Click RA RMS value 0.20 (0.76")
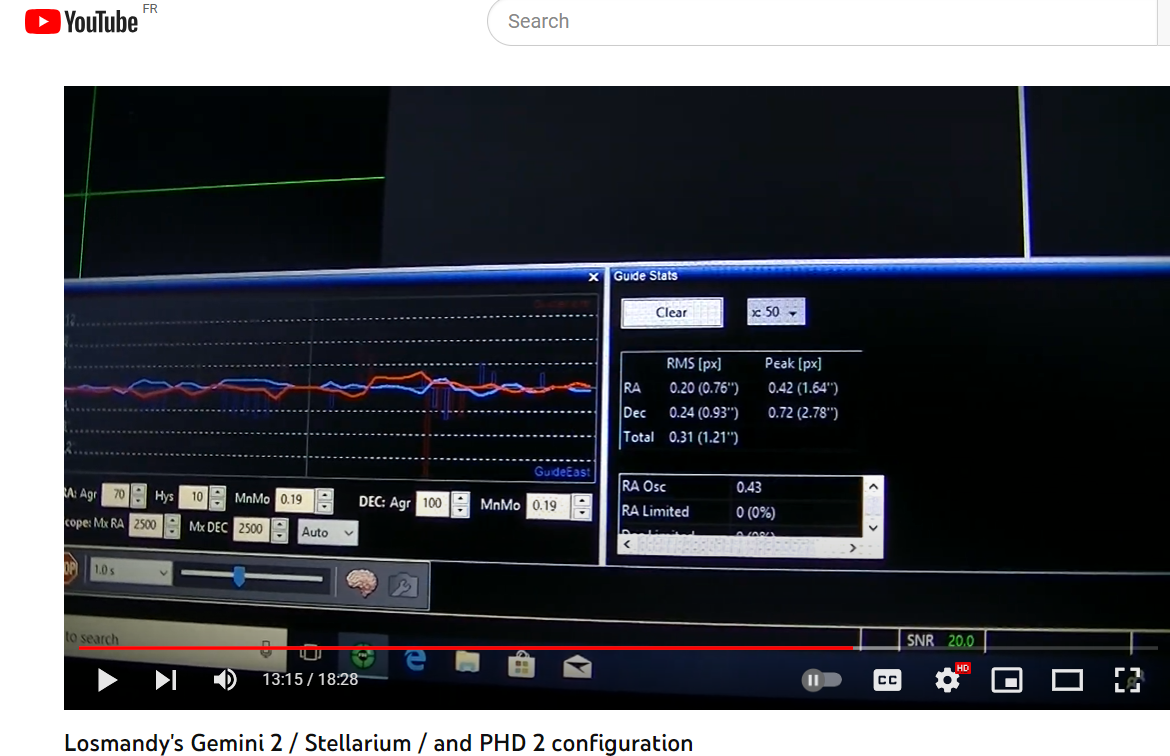The width and height of the screenshot is (1170, 756). point(704,388)
